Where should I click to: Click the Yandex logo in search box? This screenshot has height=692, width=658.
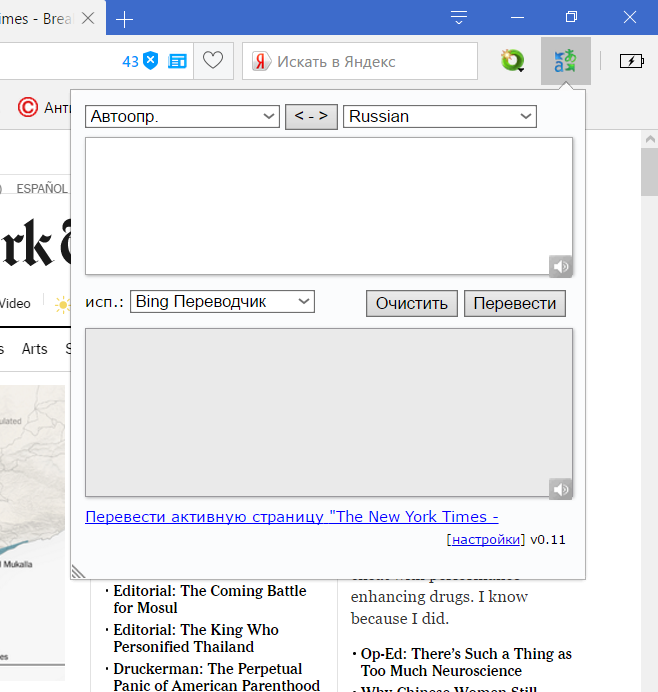[x=261, y=61]
